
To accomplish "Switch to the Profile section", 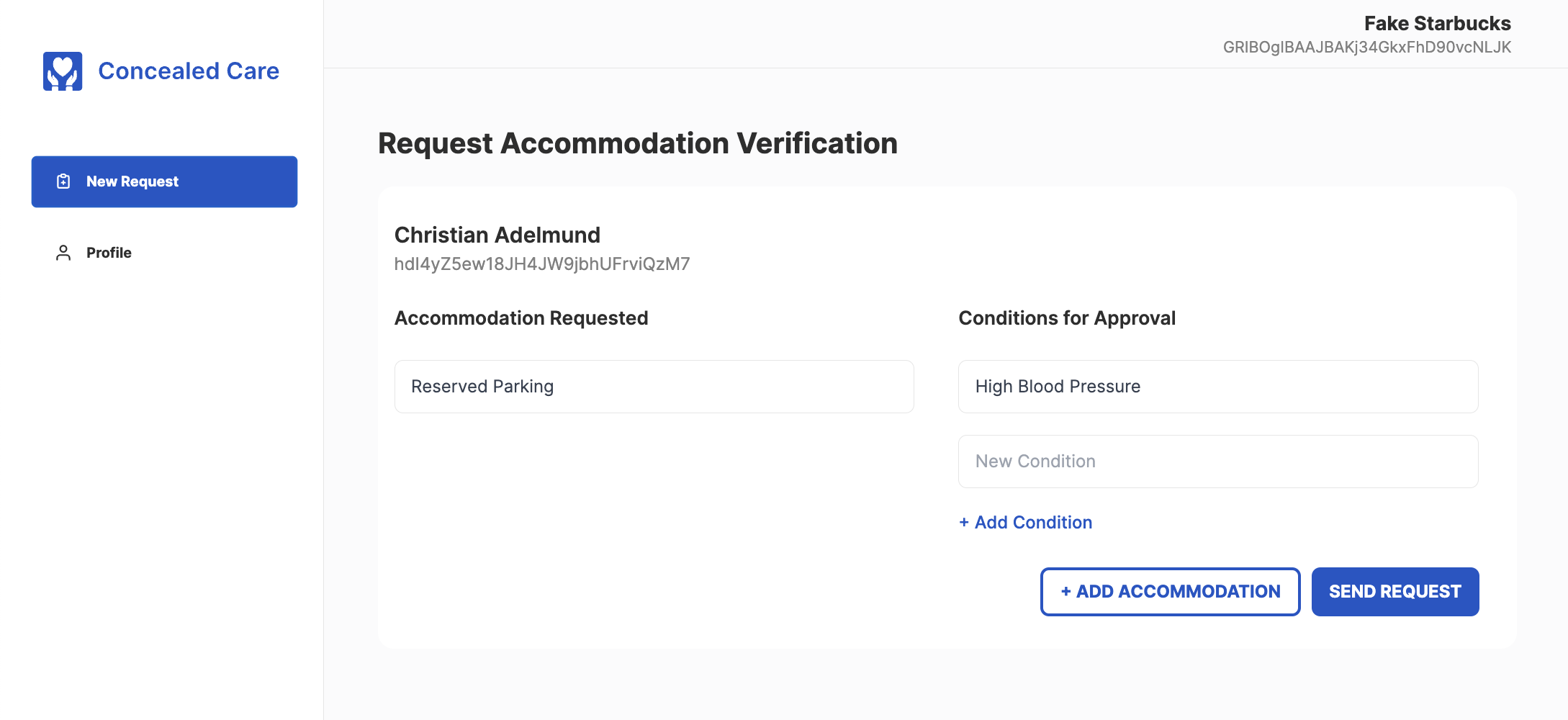I will tap(108, 252).
